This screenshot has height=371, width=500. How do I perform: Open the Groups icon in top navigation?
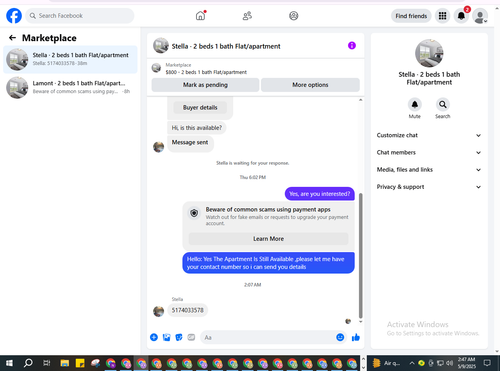click(294, 16)
